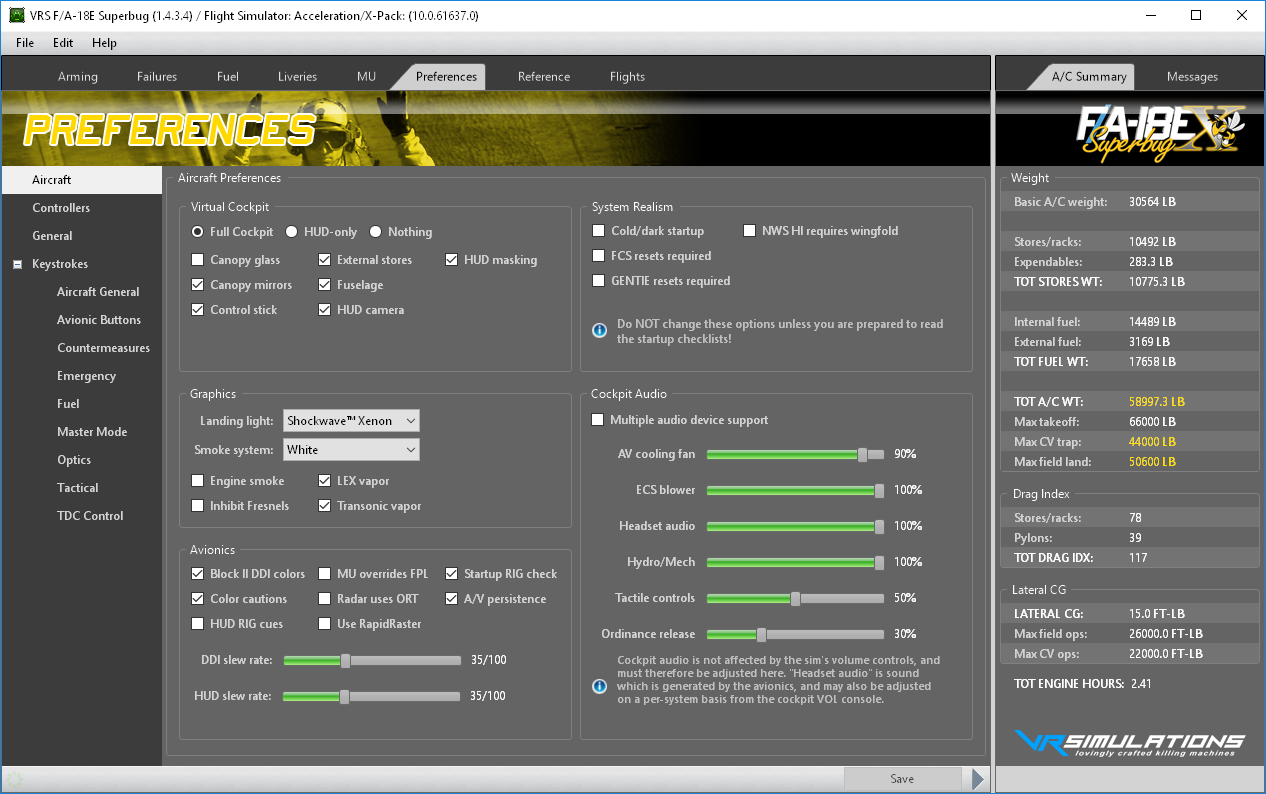Click the VRS app icon in title bar
Image resolution: width=1266 pixels, height=794 pixels.
[x=16, y=15]
